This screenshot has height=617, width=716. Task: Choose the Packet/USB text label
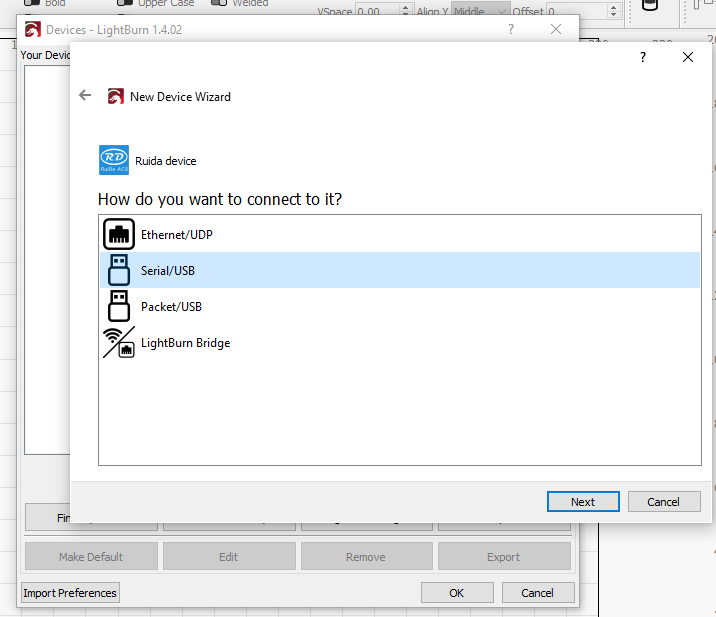click(171, 307)
